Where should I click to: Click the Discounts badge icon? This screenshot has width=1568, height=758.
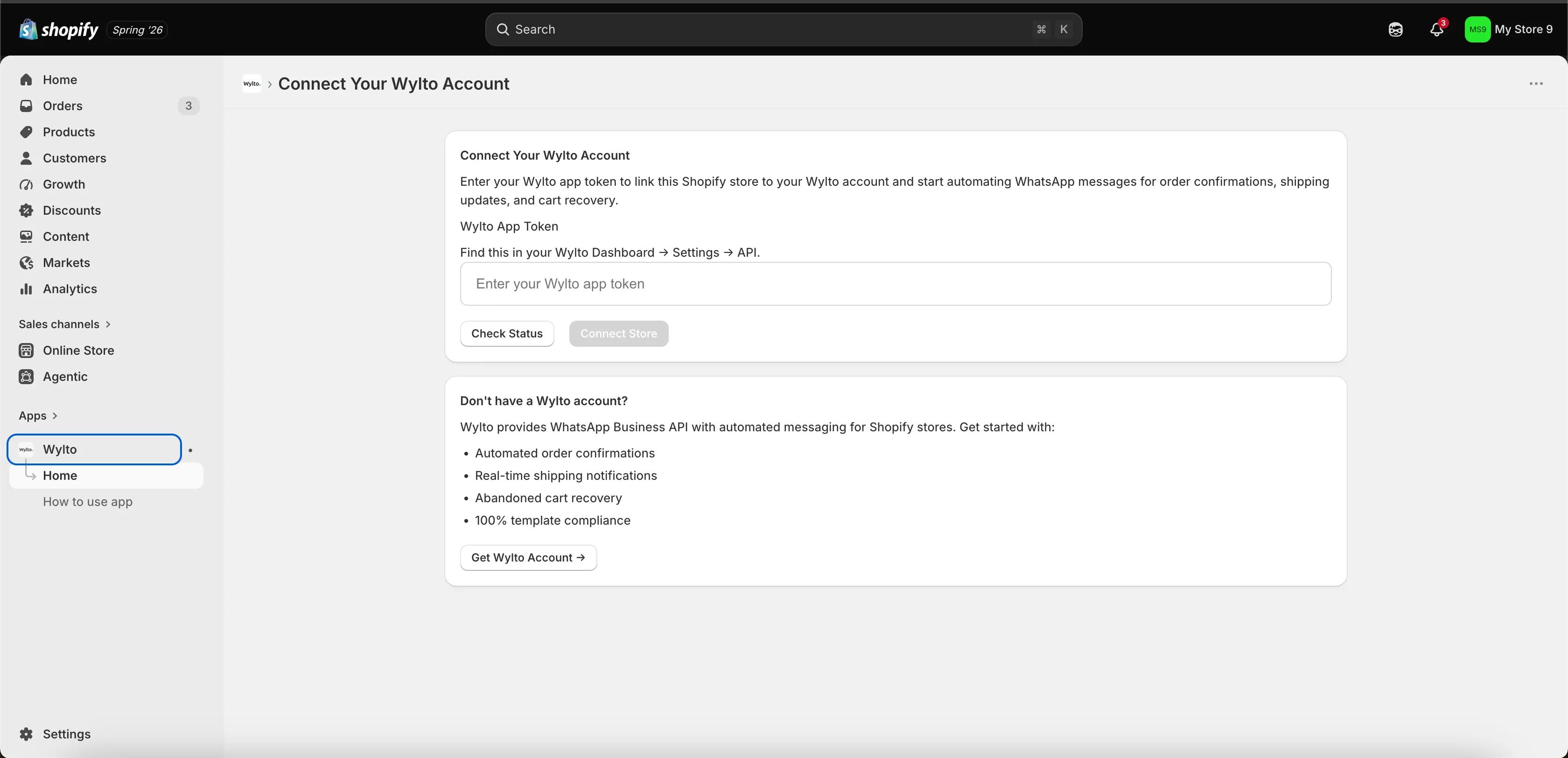tap(26, 211)
